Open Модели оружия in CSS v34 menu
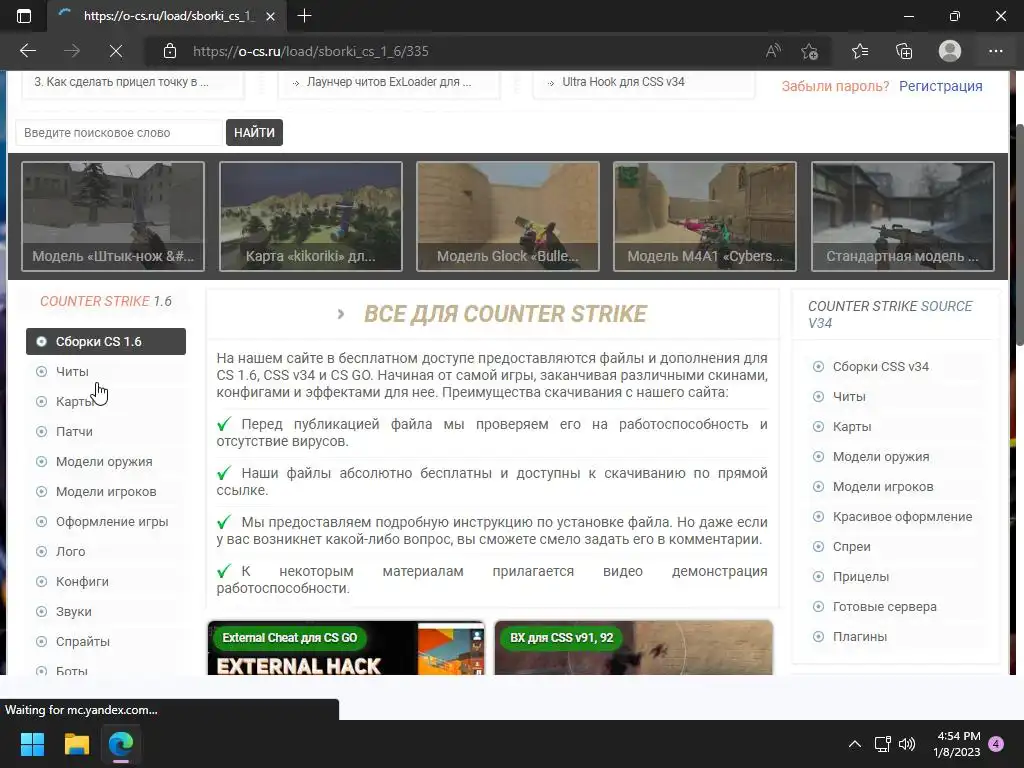 point(881,457)
